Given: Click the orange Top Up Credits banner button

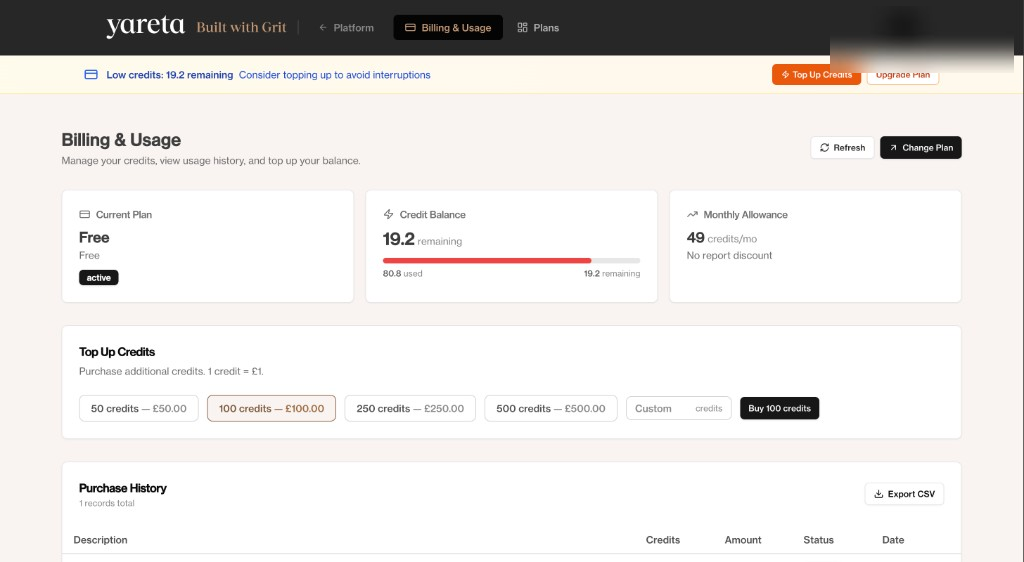Looking at the screenshot, I should point(816,74).
